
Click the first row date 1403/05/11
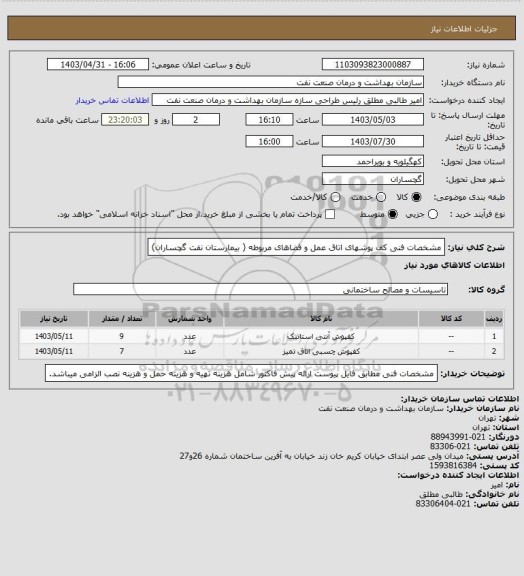(54, 336)
